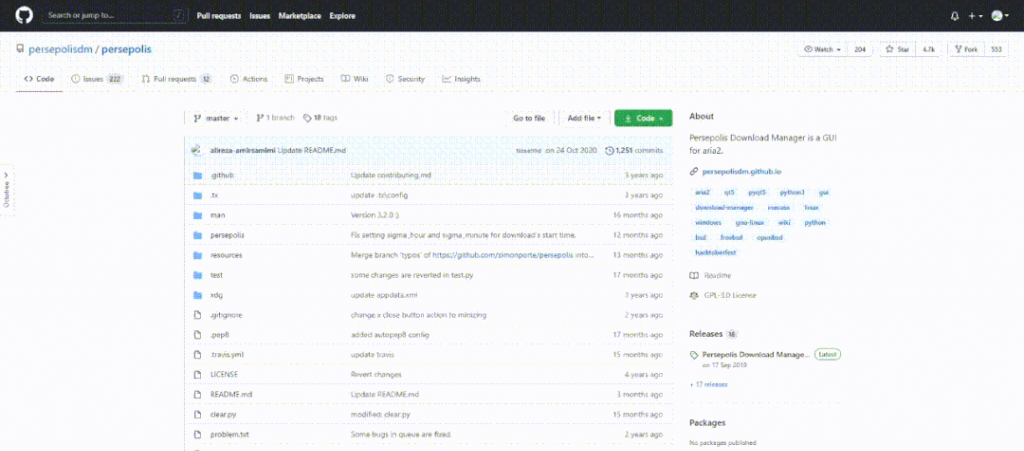The width and height of the screenshot is (1024, 451).
Task: Open the GitHub octocat logo home
Action: click(x=24, y=16)
